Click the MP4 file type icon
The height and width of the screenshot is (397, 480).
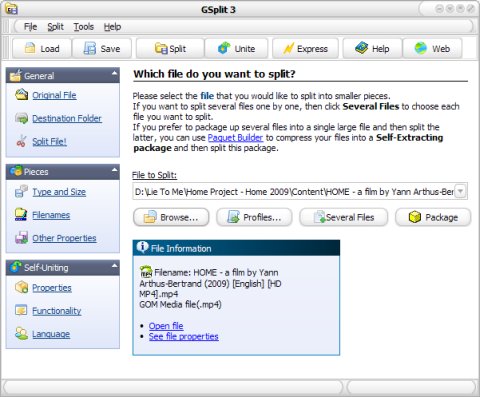146,272
